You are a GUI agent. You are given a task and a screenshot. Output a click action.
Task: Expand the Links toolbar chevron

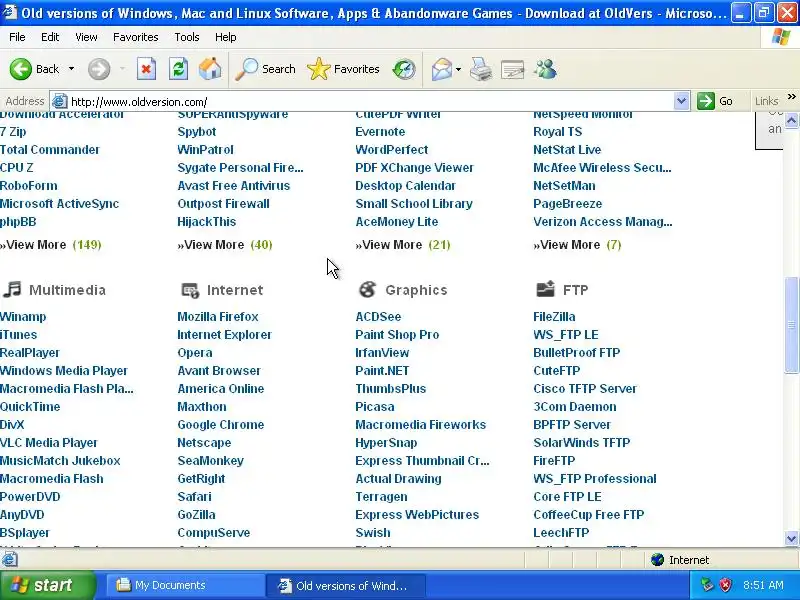791,97
